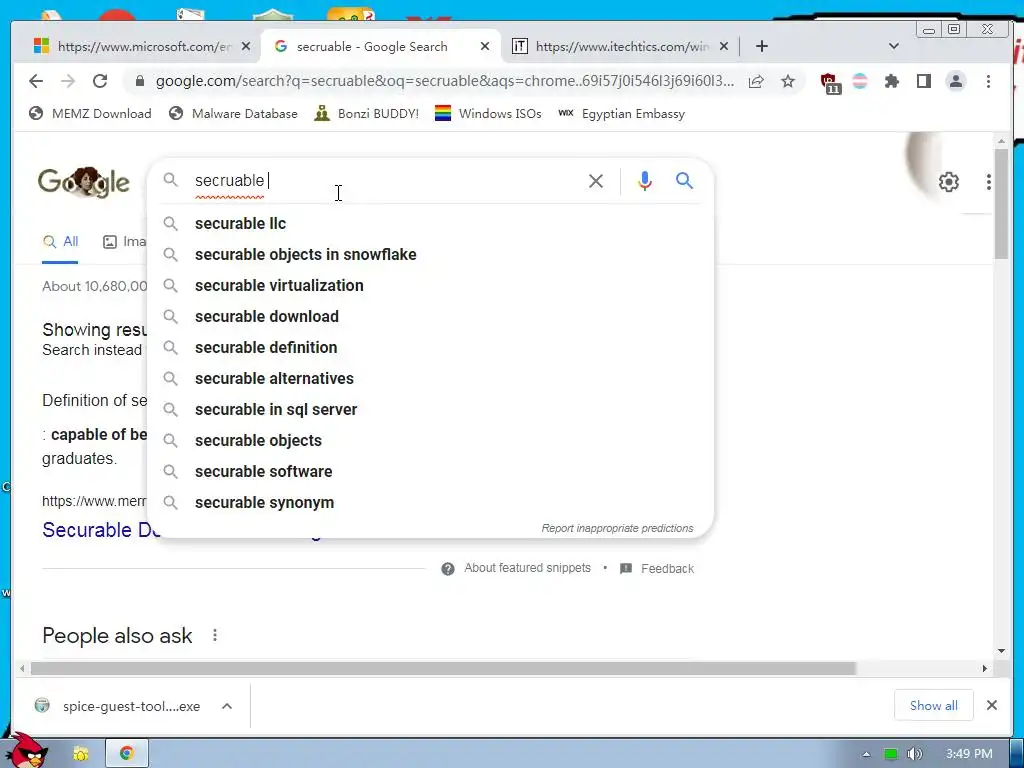Image resolution: width=1024 pixels, height=768 pixels.
Task: Click the volume speaker tray icon
Action: click(914, 754)
